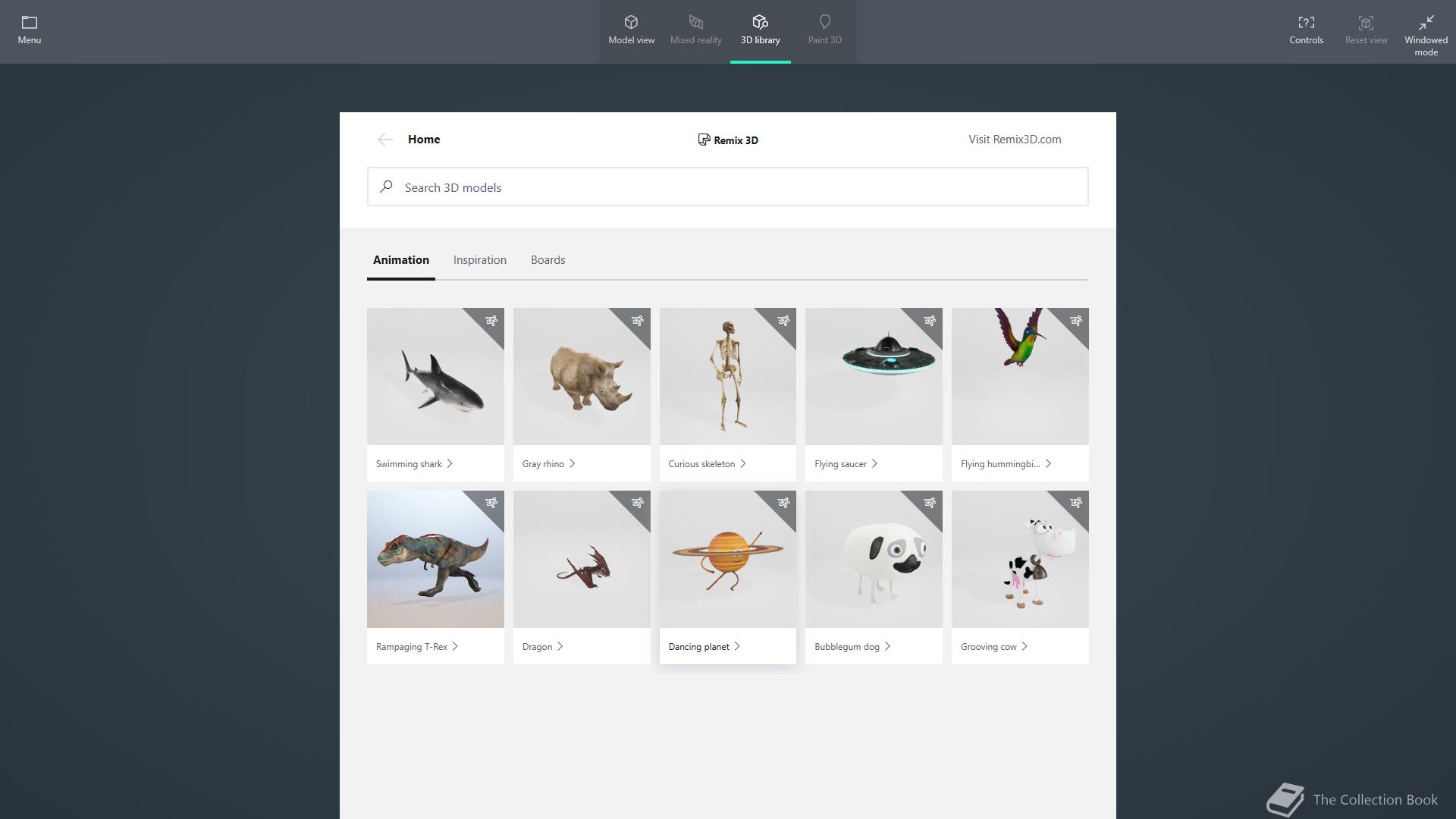Click the search magnifier icon
1456x819 pixels.
[387, 187]
